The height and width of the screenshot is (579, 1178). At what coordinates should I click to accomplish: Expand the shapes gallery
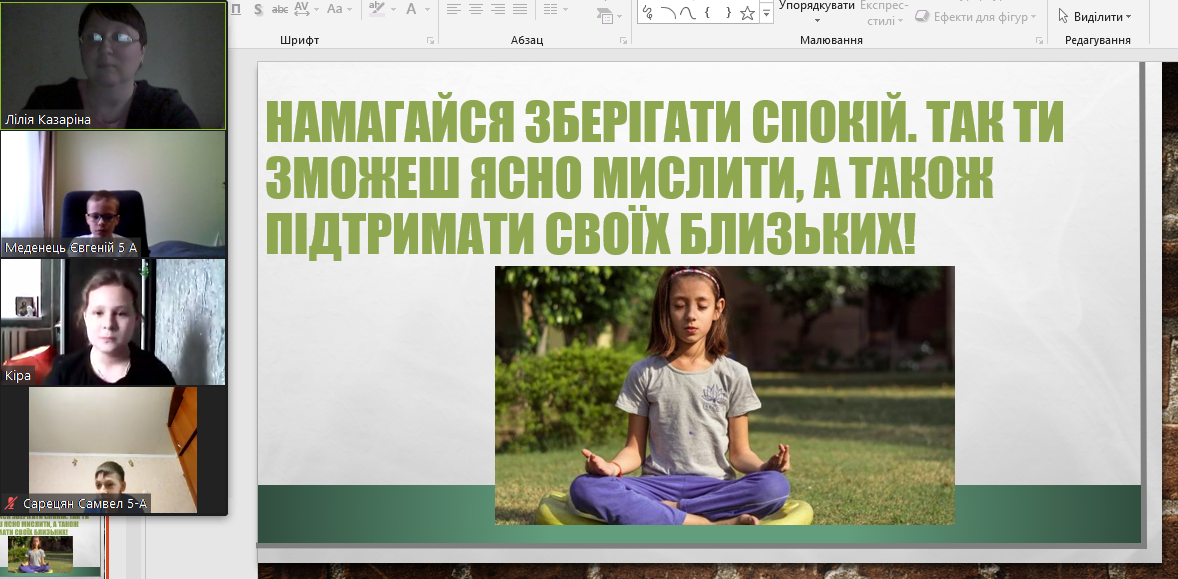pos(766,13)
